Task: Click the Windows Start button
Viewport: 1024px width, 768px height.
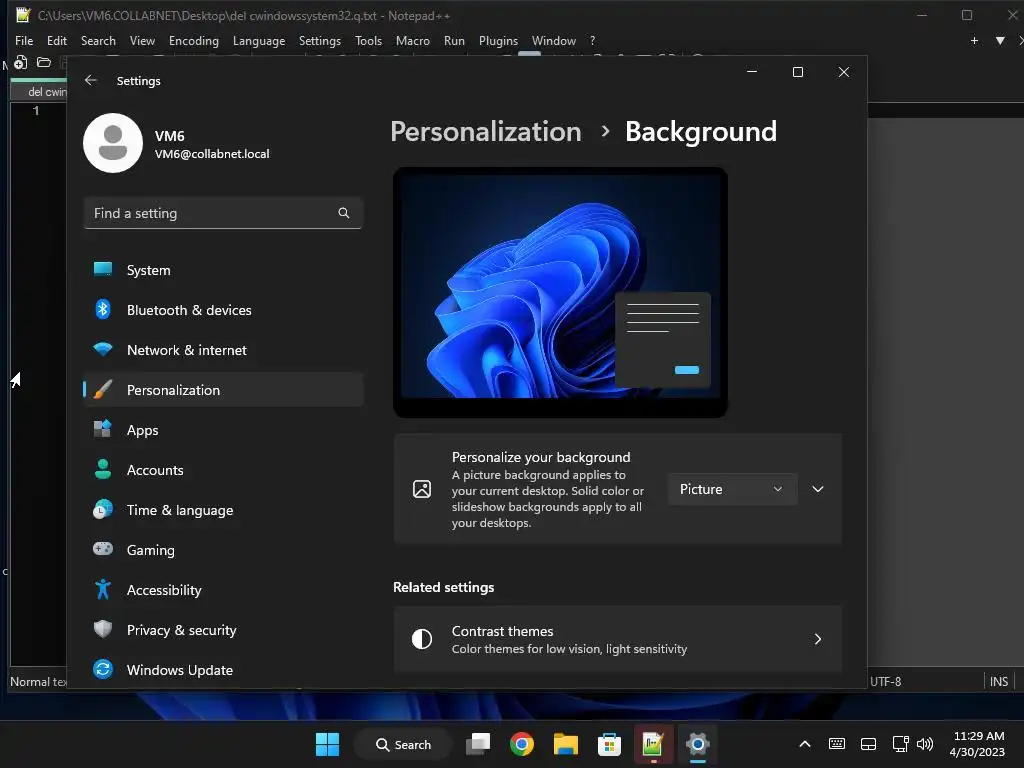Action: 327,744
